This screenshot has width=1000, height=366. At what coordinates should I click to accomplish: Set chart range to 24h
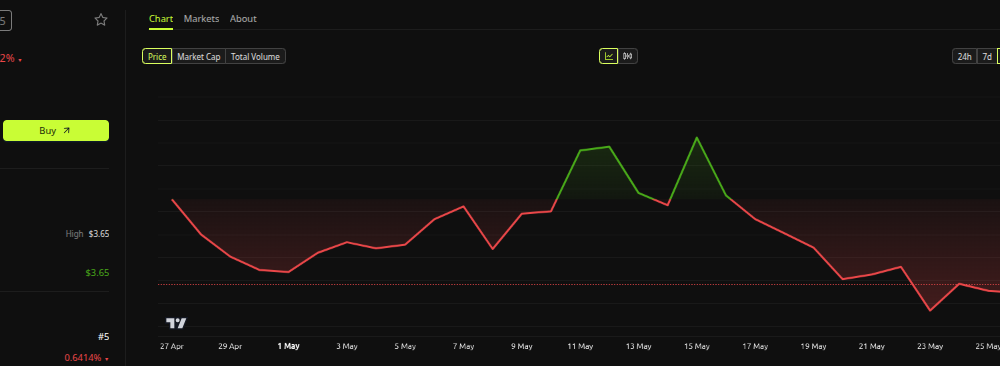pos(964,57)
